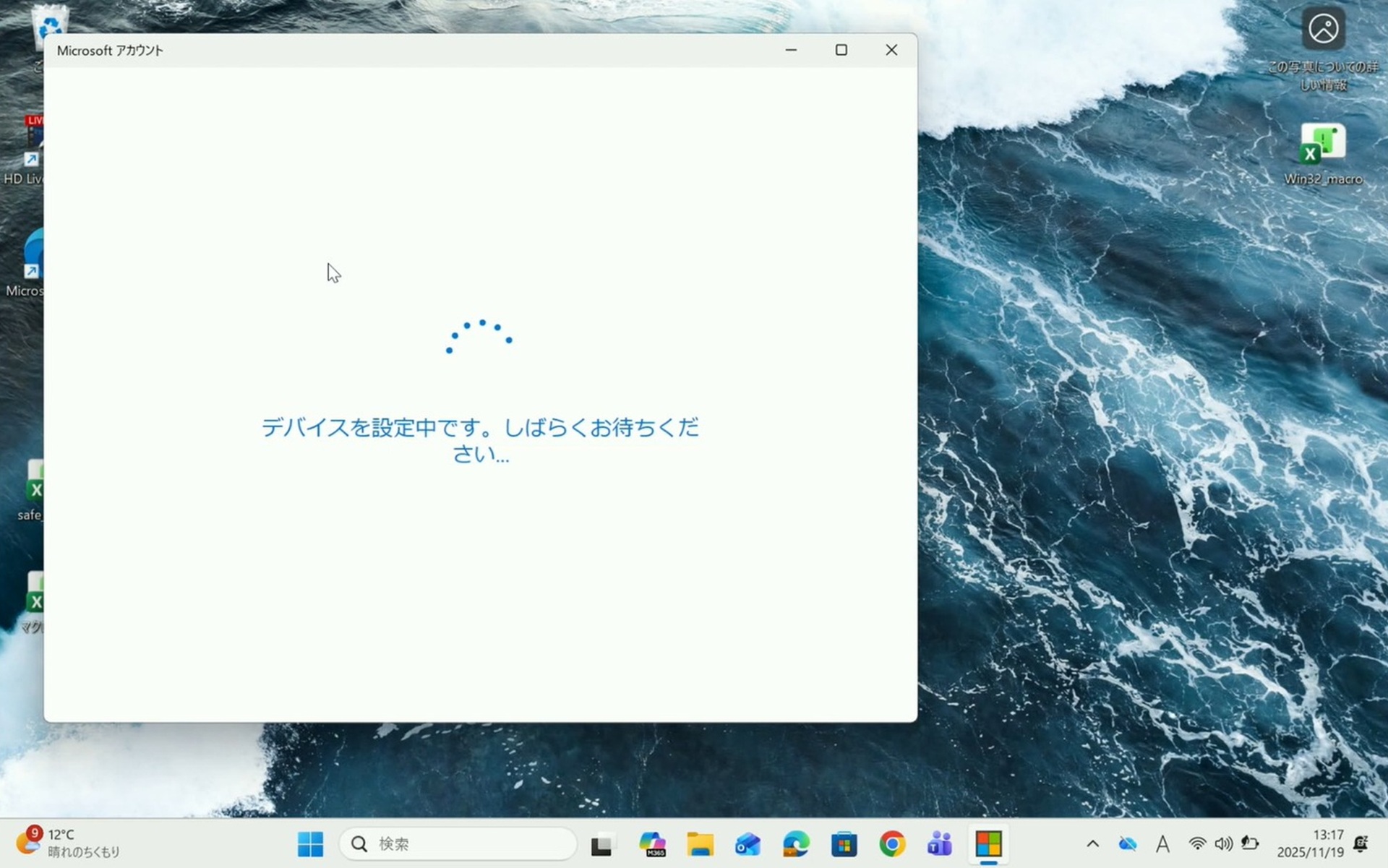Maximize the Microsoft アカウント window
This screenshot has height=868, width=1388.
tap(841, 50)
